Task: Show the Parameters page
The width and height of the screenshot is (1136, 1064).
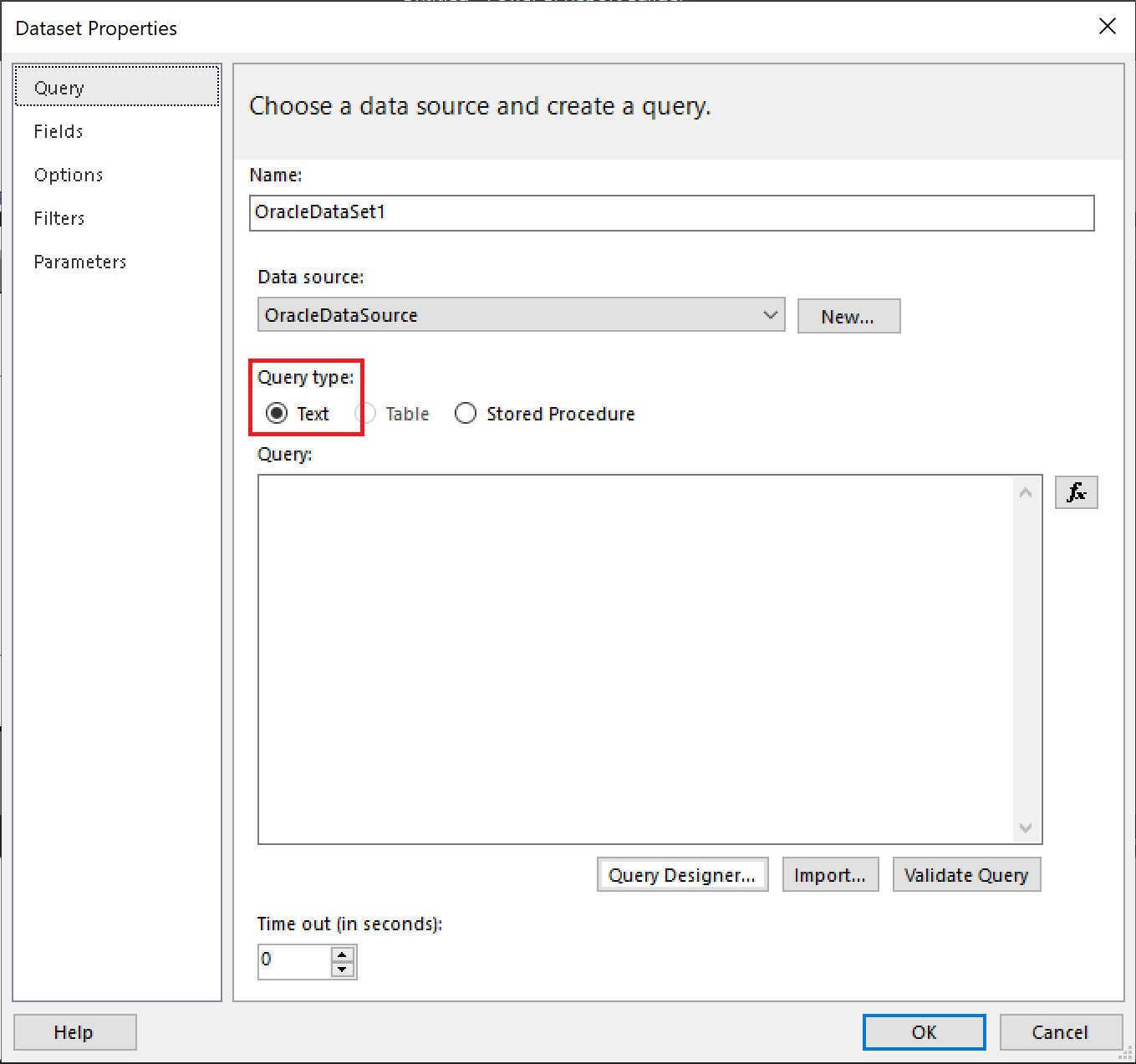Action: point(116,262)
